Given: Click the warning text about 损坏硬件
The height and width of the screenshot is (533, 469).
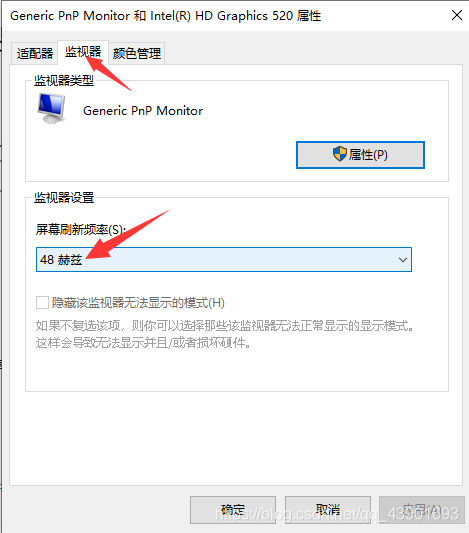Looking at the screenshot, I should click(x=224, y=334).
